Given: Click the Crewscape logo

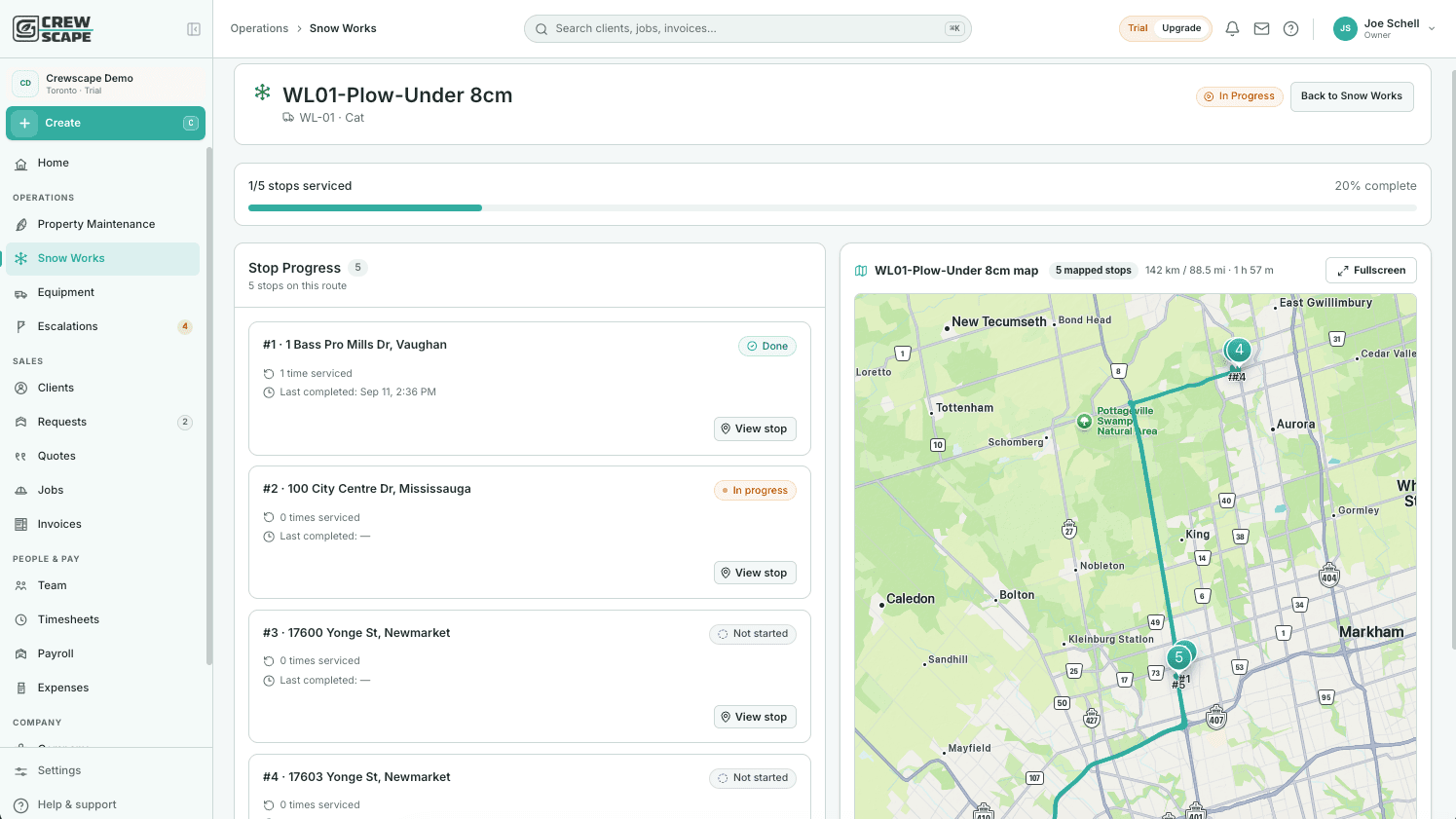Looking at the screenshot, I should click(52, 29).
